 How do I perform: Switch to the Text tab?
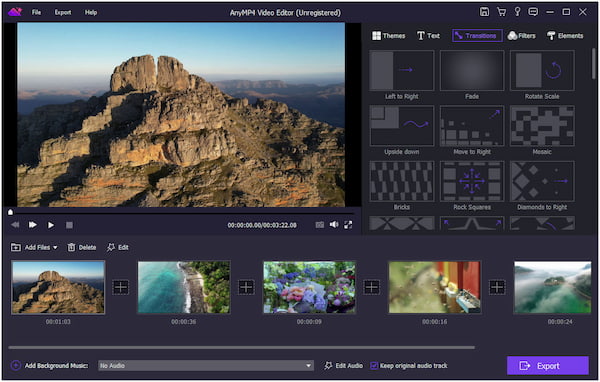[428, 36]
